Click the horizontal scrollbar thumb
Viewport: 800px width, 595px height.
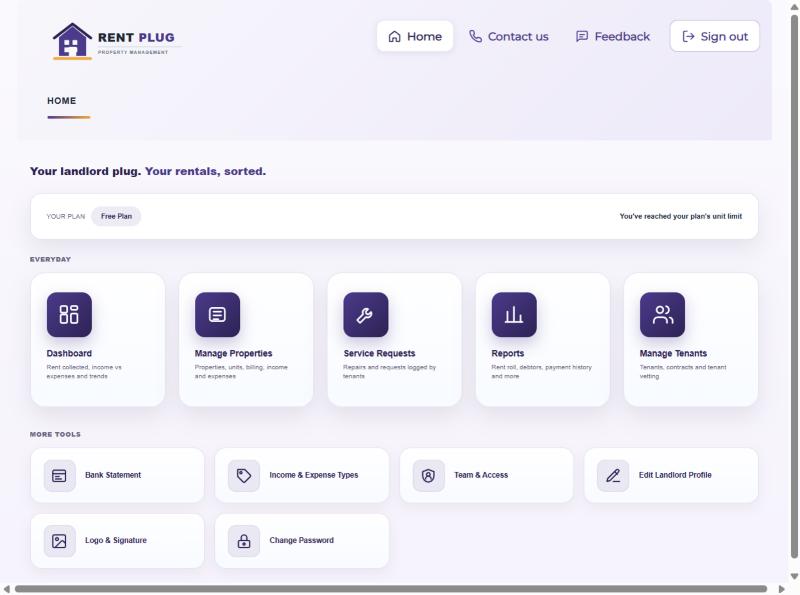[391, 589]
